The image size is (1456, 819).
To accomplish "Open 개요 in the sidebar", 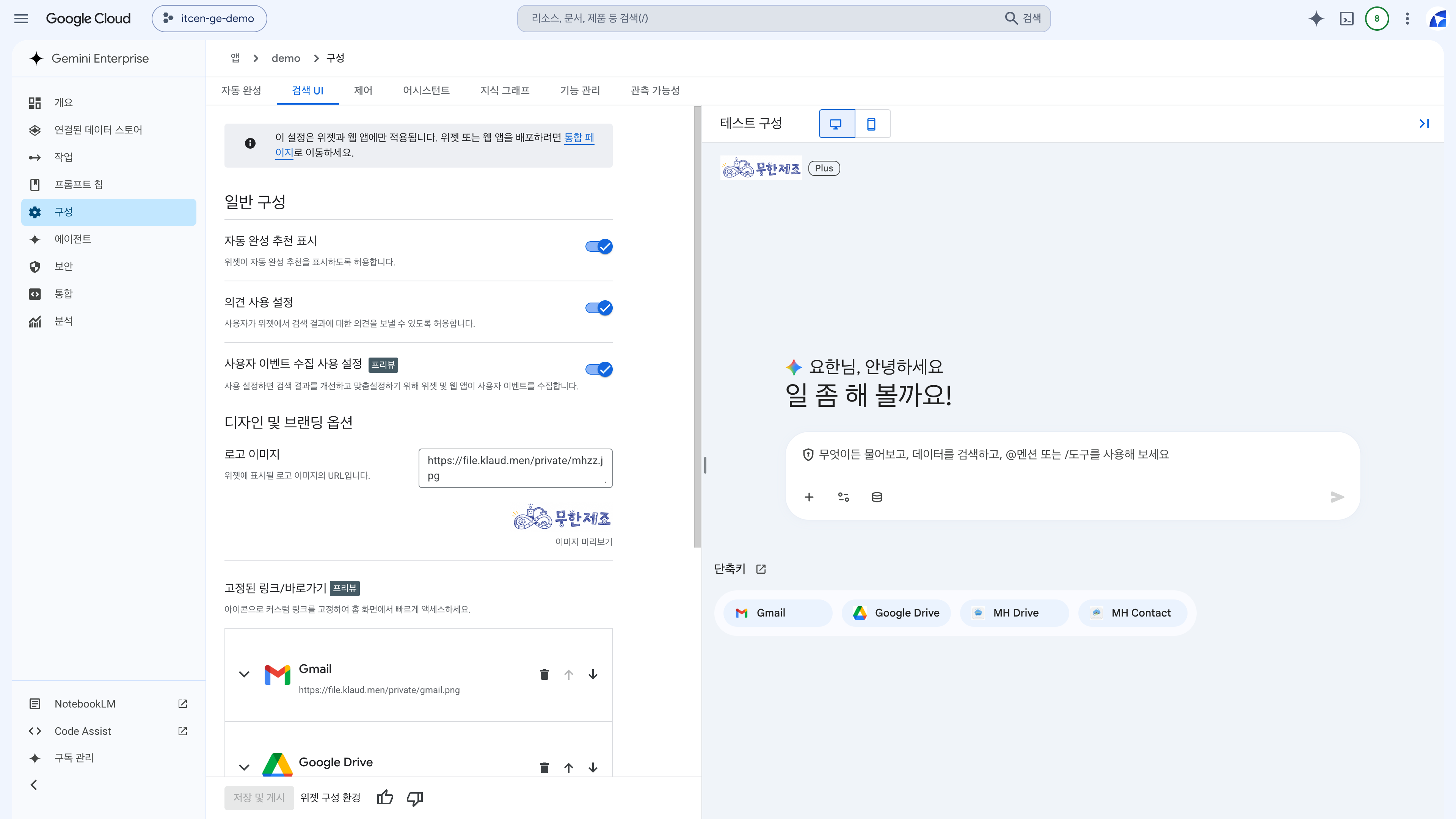I will pyautogui.click(x=108, y=103).
